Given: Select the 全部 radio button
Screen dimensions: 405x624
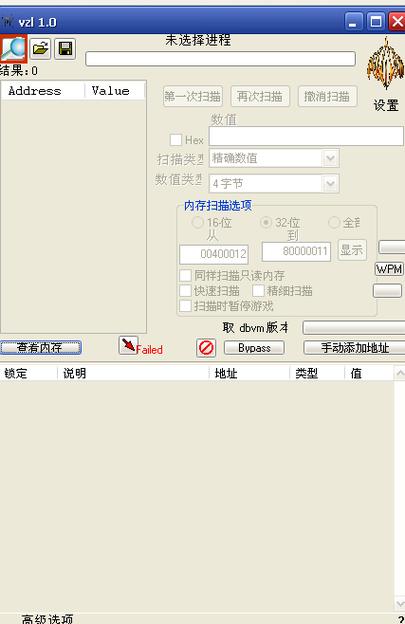Looking at the screenshot, I should coord(334,222).
